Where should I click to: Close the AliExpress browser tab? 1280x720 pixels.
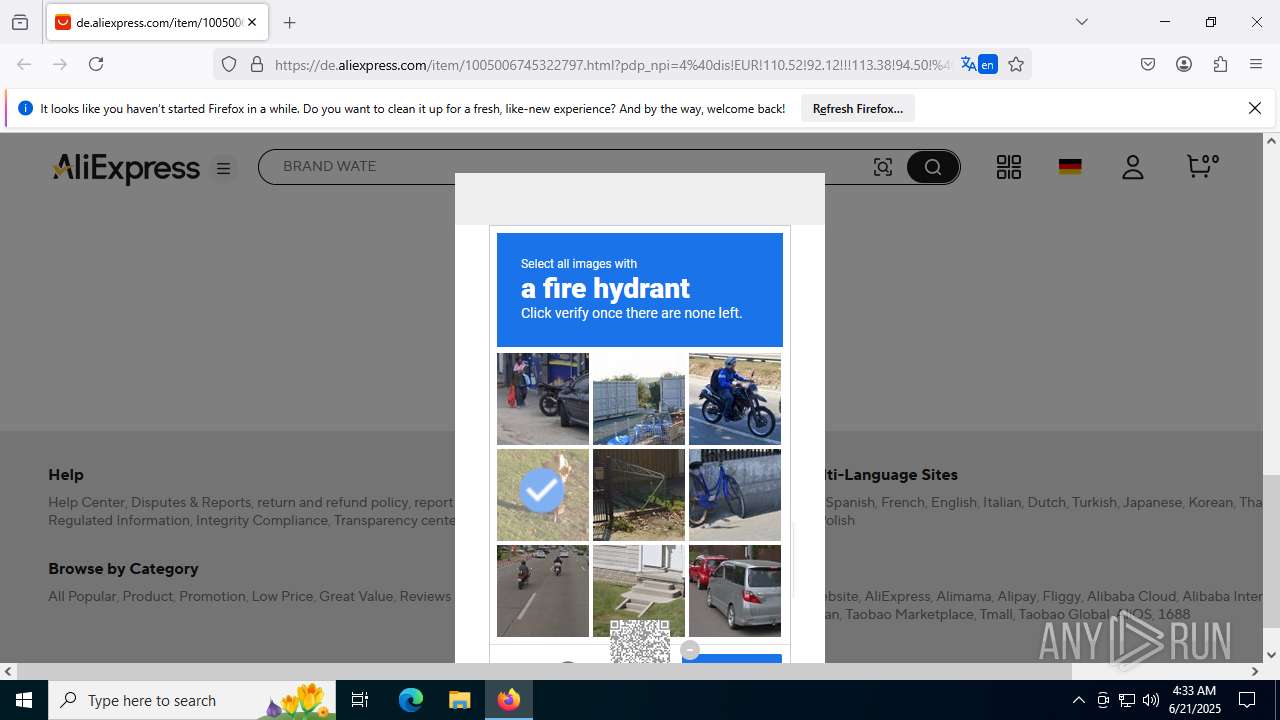click(x=253, y=22)
